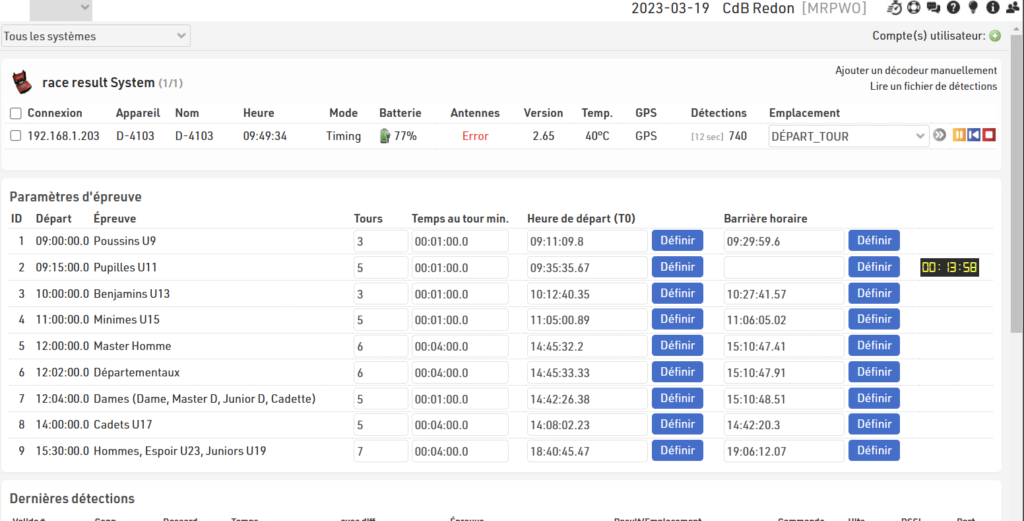Open the DÉPART_TOUR emplacement dropdown

tap(848, 136)
